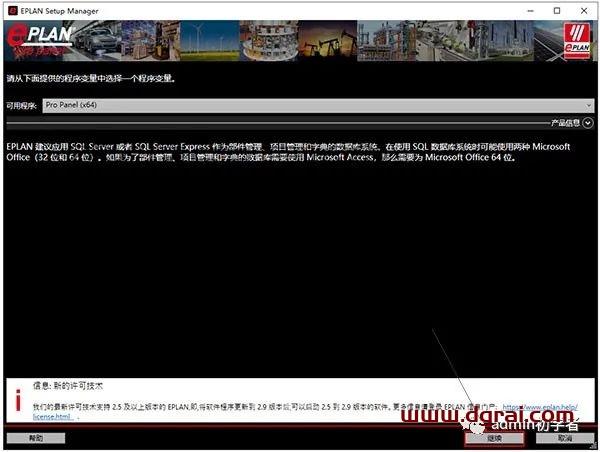The width and height of the screenshot is (600, 452).
Task: Click the 继续 continue button
Action: pos(494,438)
